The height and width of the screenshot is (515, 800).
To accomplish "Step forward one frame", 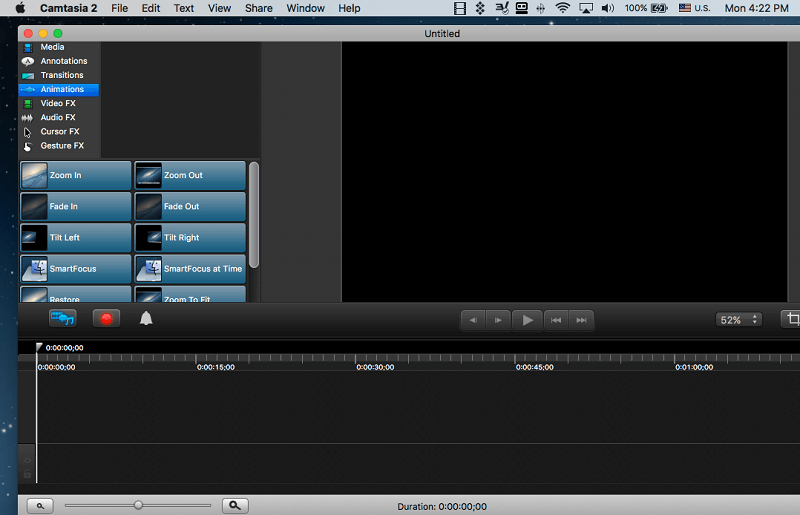I will pyautogui.click(x=498, y=321).
